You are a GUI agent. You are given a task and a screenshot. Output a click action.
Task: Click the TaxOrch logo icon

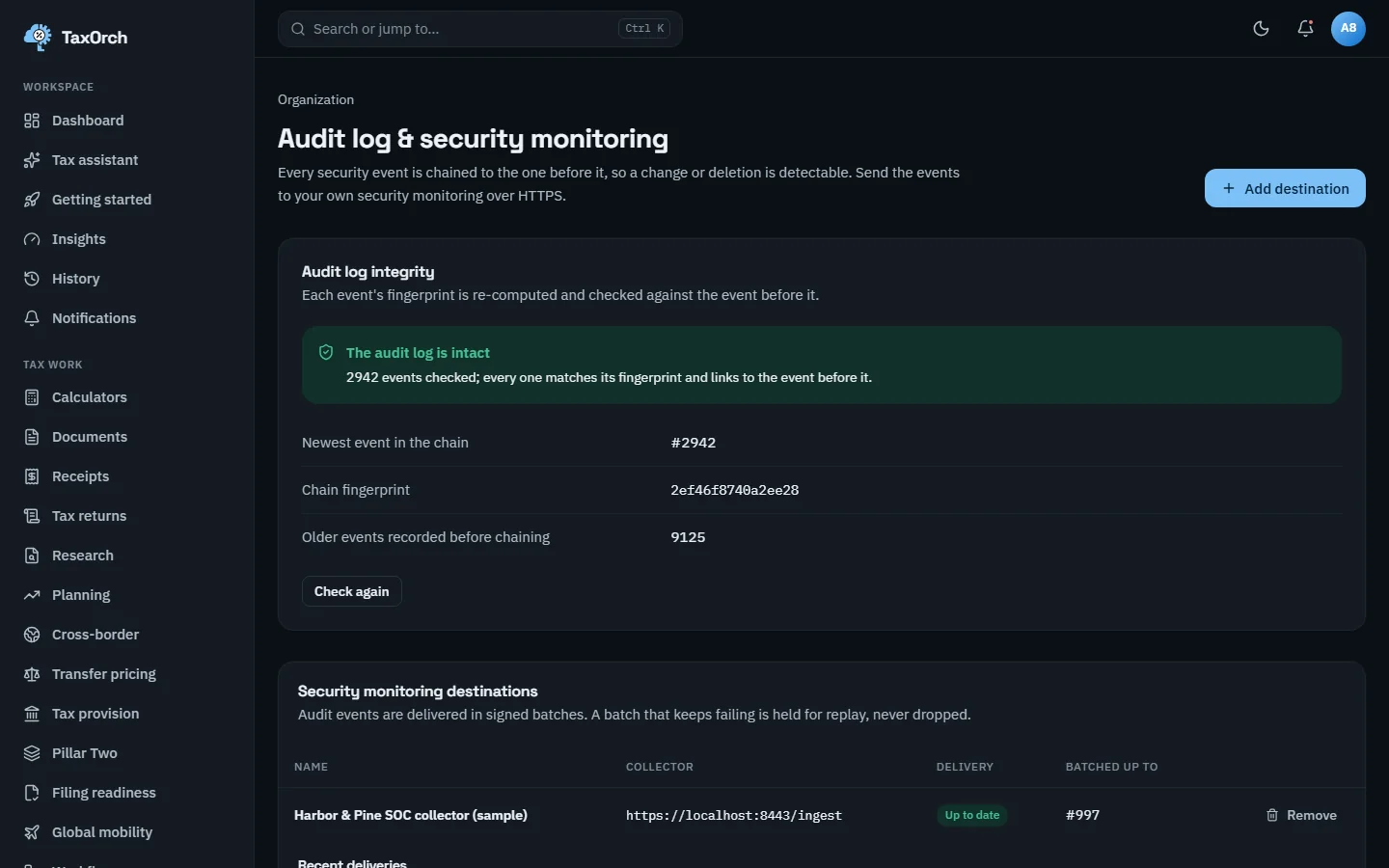point(38,37)
